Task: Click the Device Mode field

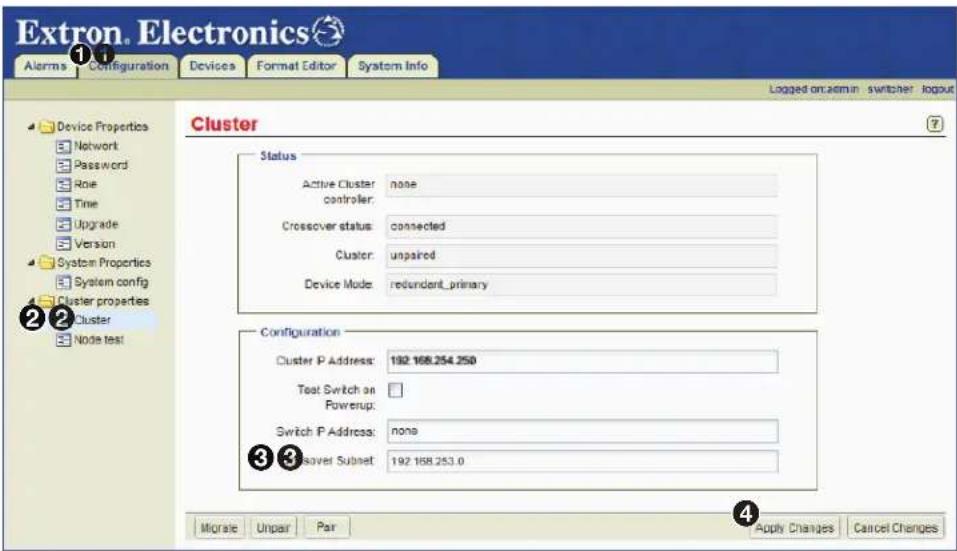Action: tap(582, 284)
